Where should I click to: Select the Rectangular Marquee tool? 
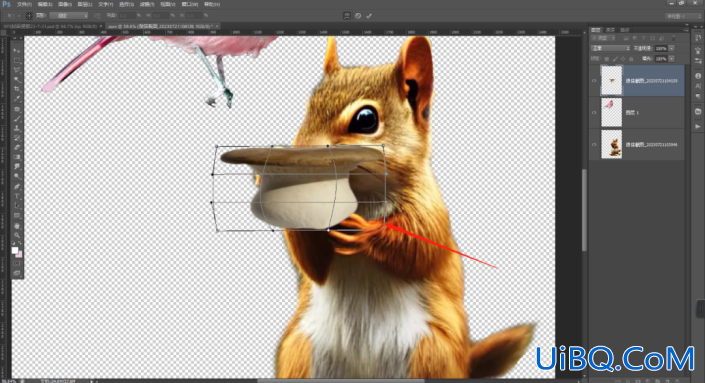17,60
